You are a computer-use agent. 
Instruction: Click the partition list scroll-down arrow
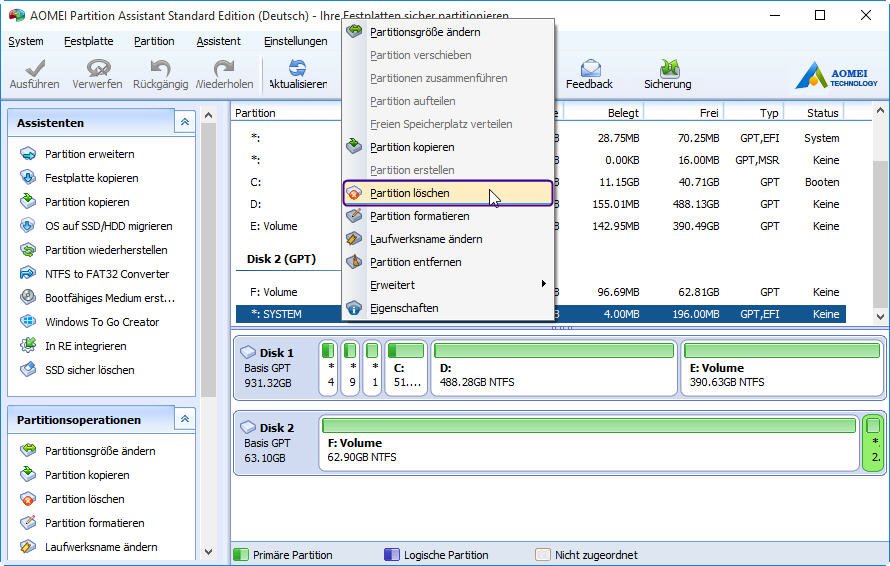click(880, 317)
